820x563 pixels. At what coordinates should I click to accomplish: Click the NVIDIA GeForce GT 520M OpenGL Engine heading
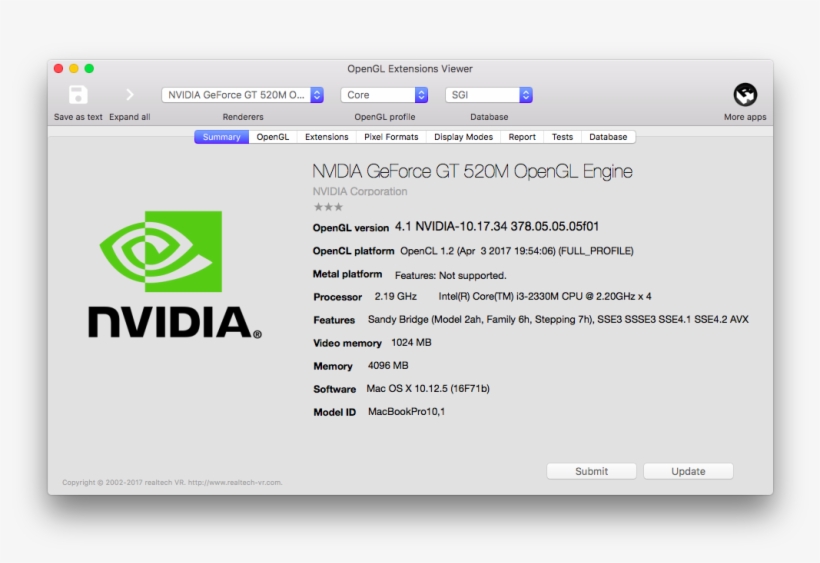pos(472,171)
